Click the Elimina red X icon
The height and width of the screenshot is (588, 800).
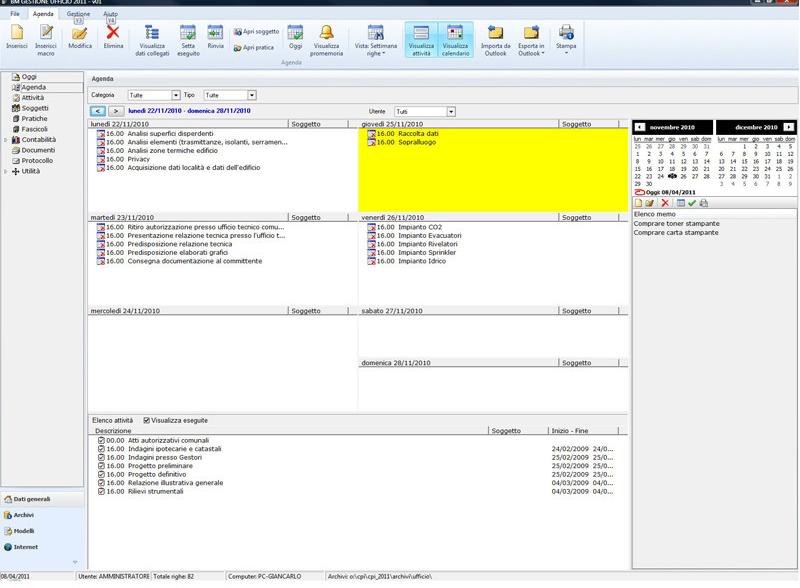click(113, 37)
